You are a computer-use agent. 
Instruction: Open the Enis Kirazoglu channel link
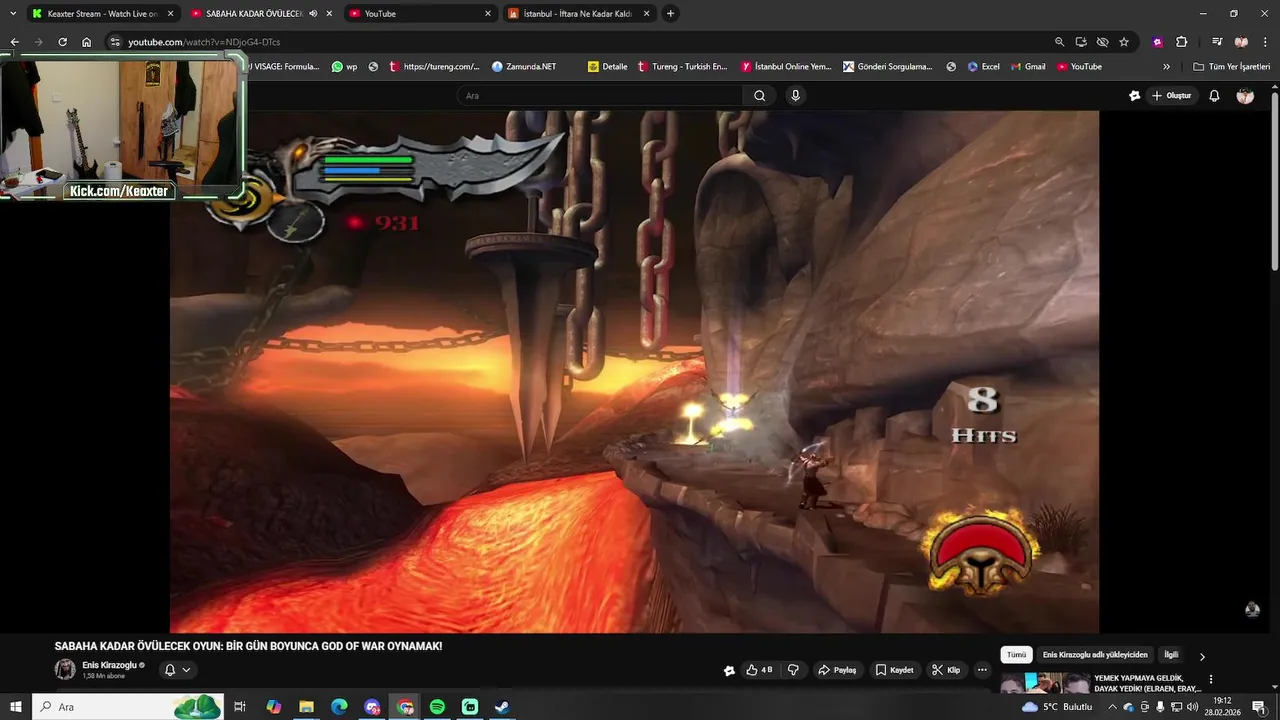(110, 665)
